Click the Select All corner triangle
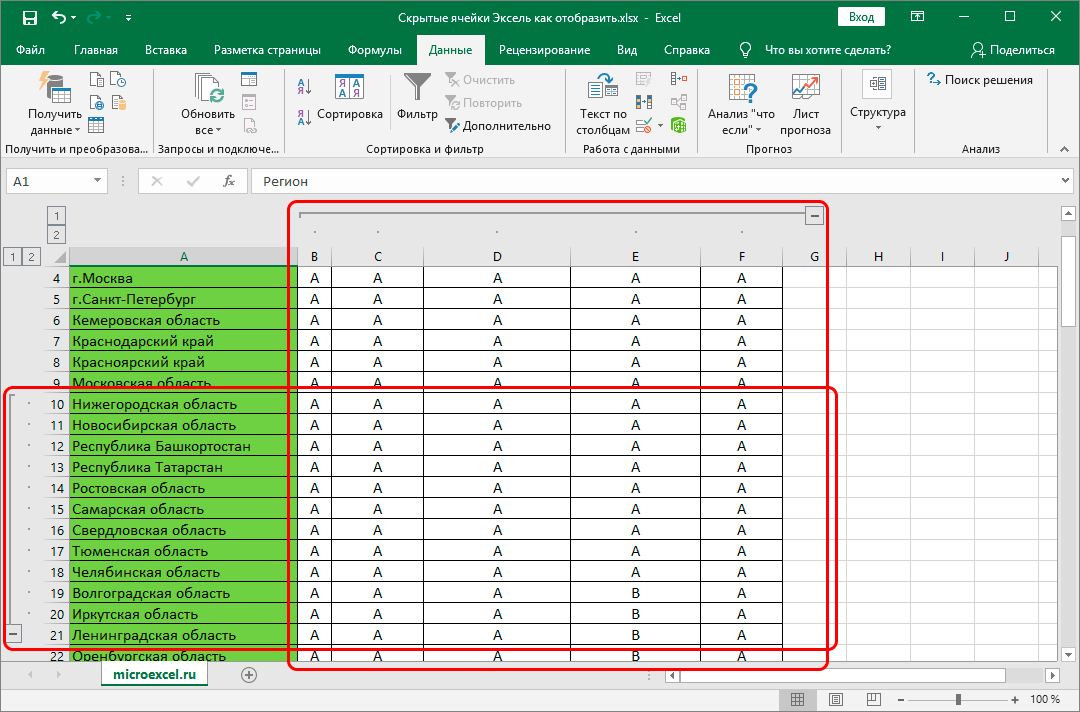The image size is (1080, 712). coord(59,257)
